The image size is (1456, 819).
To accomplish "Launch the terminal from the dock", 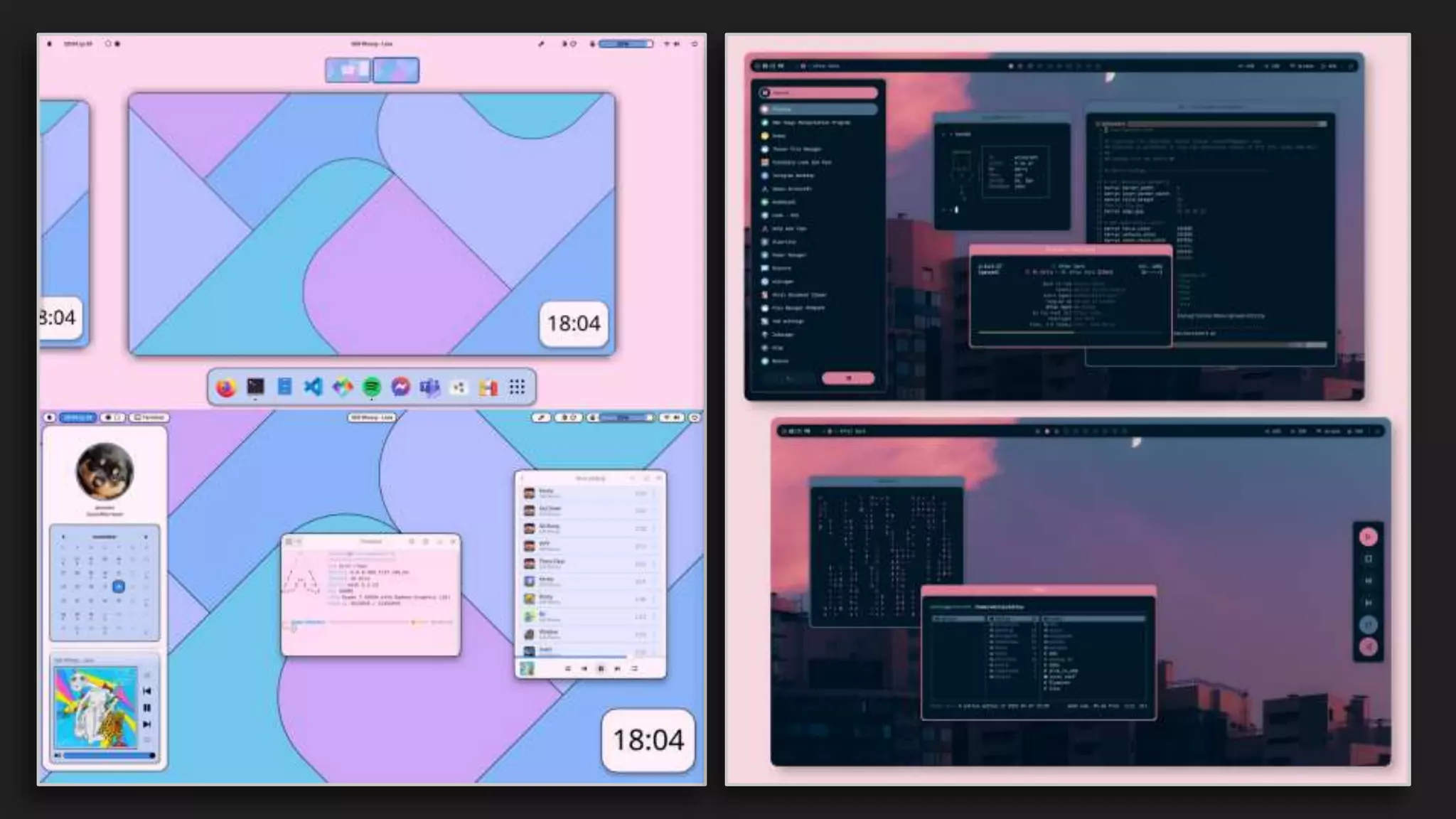I will click(255, 387).
